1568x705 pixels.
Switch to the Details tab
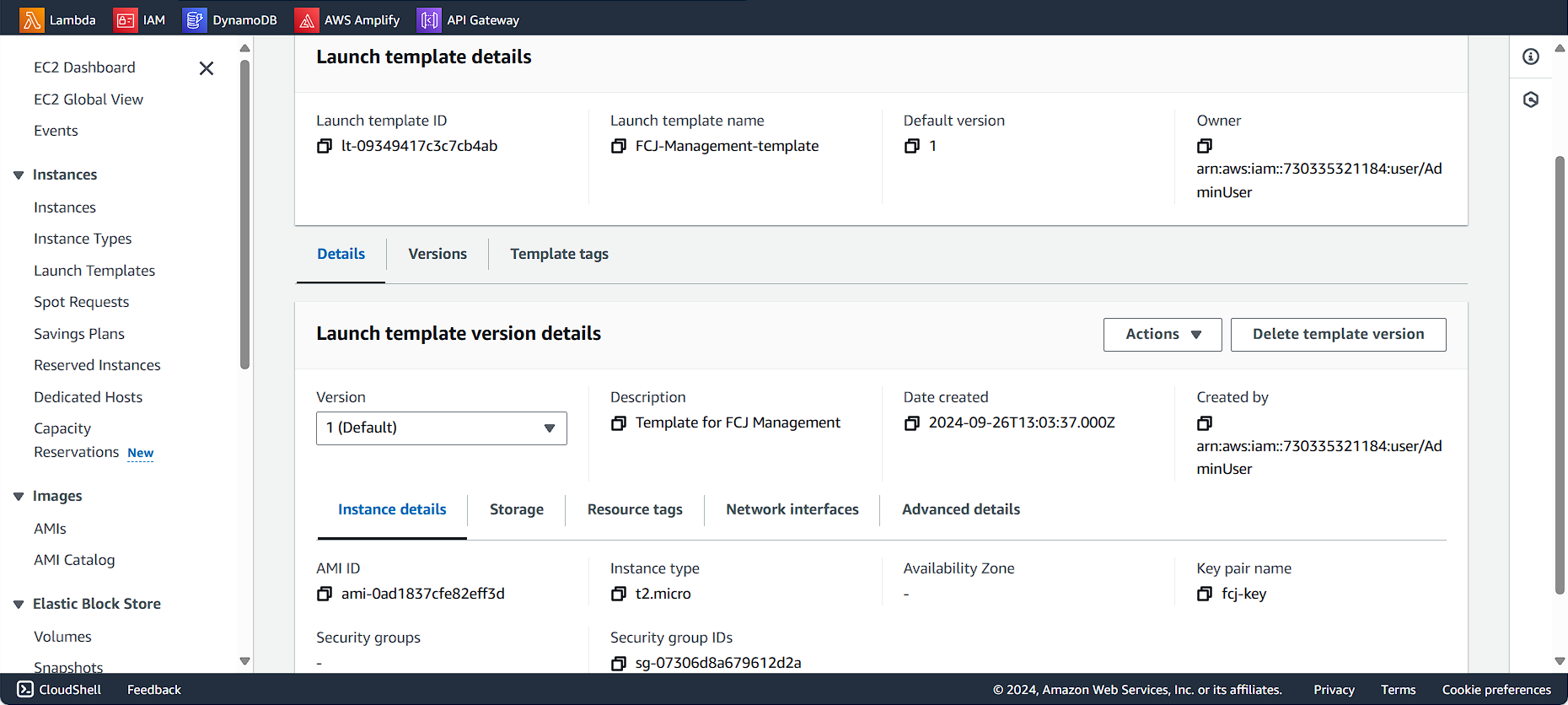[341, 254]
